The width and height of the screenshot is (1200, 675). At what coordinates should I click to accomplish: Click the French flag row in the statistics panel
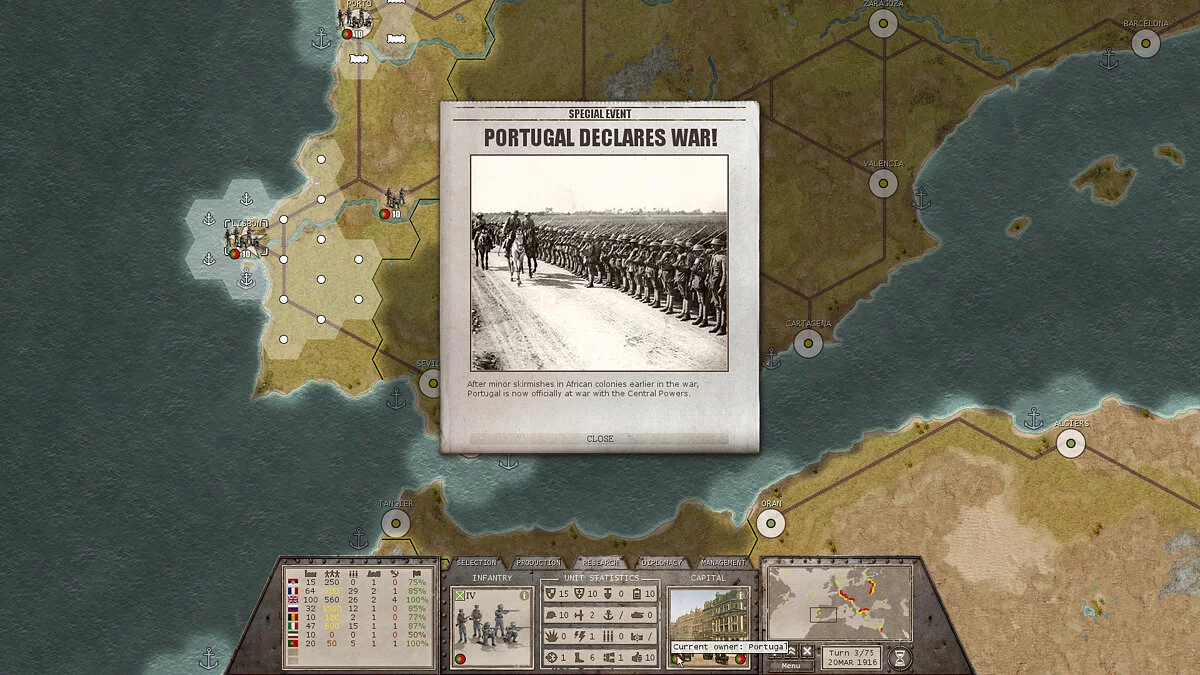292,589
